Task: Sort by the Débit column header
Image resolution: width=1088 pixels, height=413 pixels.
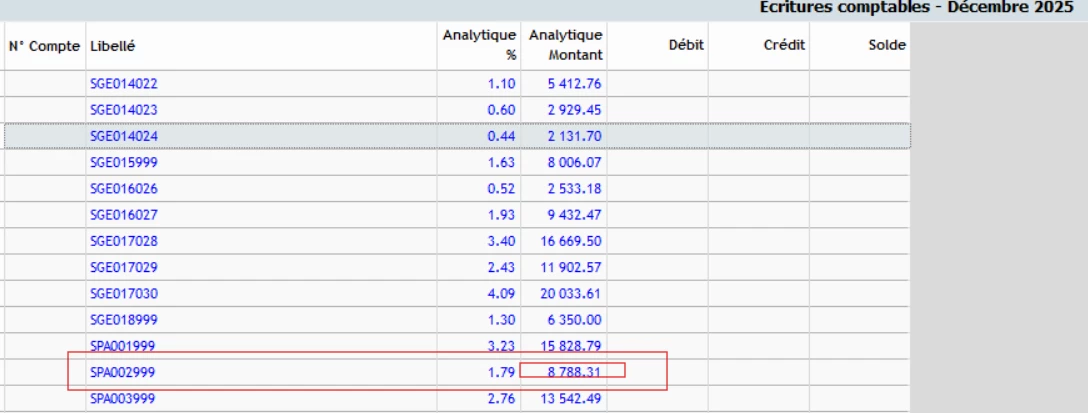Action: (x=686, y=45)
